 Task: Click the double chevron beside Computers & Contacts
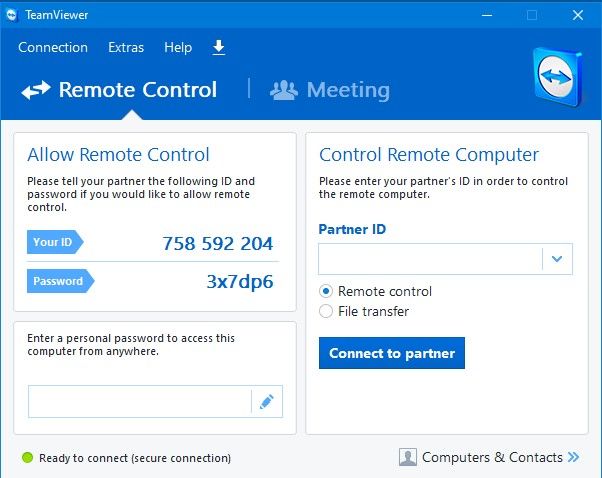tap(573, 457)
